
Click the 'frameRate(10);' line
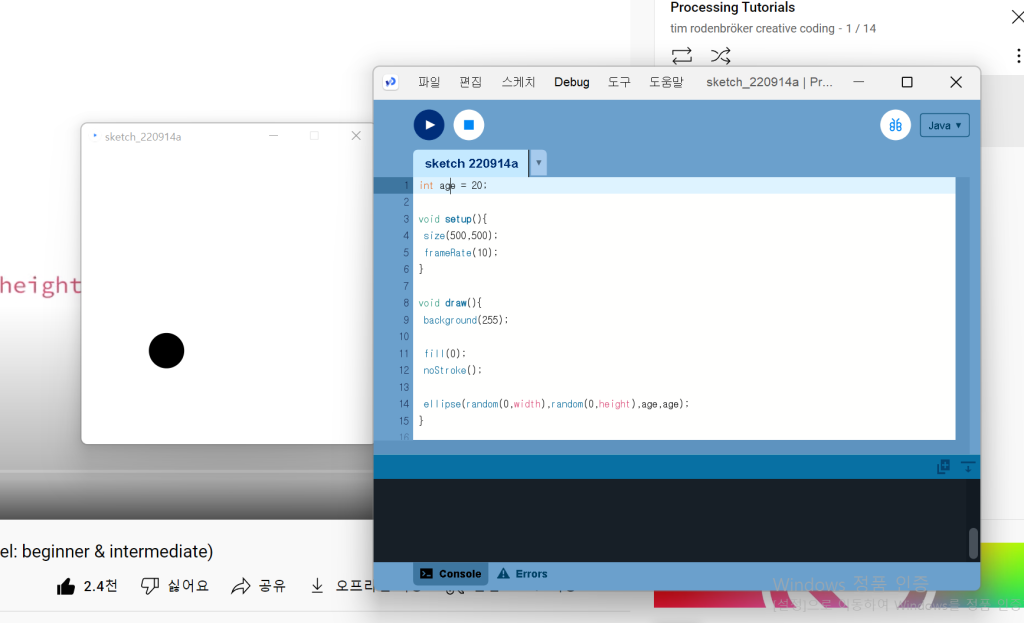[460, 253]
